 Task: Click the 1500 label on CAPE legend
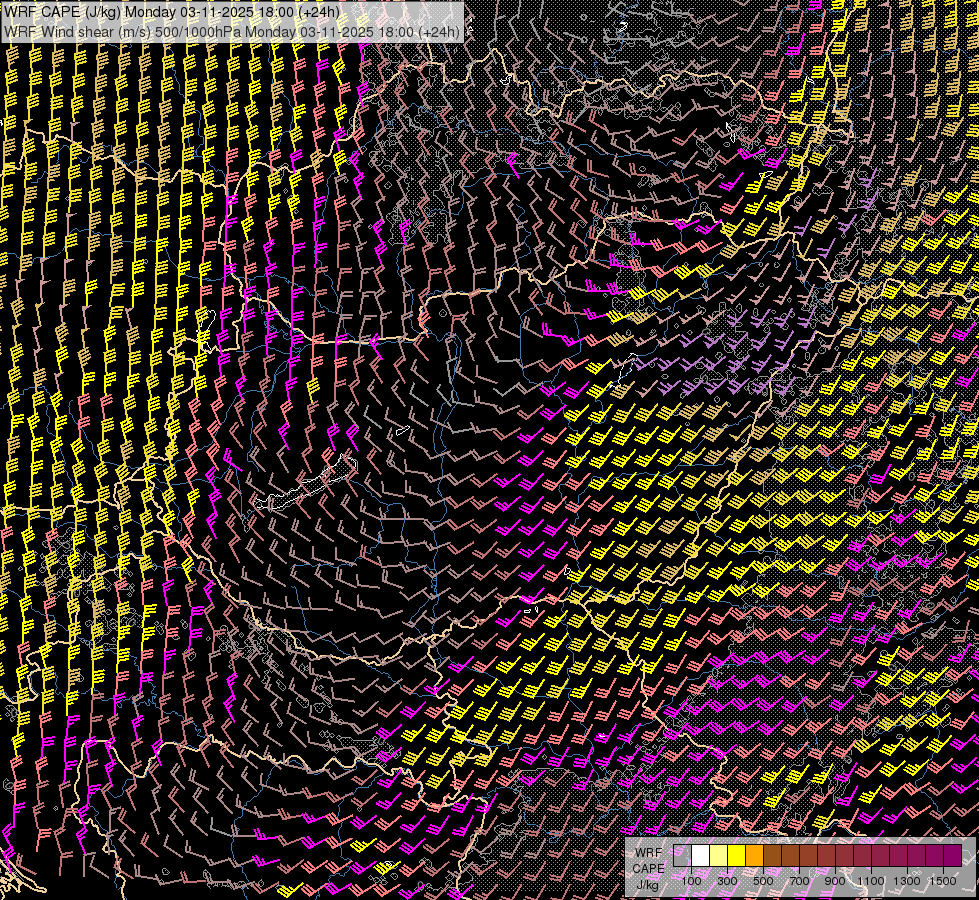(x=943, y=881)
